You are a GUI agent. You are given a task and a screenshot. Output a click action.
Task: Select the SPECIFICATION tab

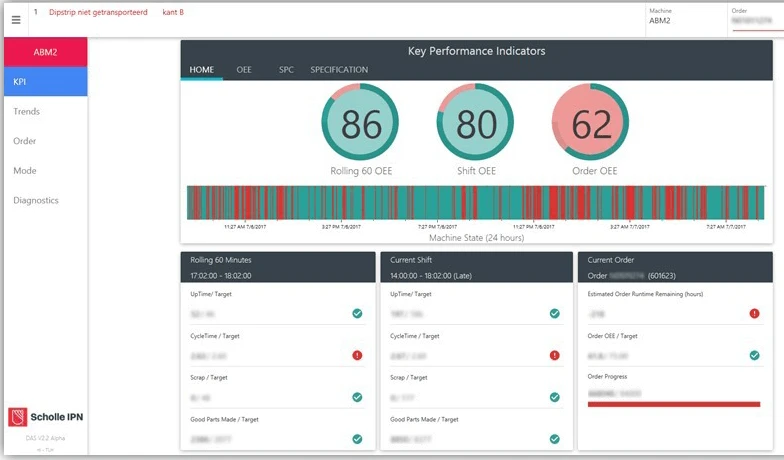click(339, 70)
